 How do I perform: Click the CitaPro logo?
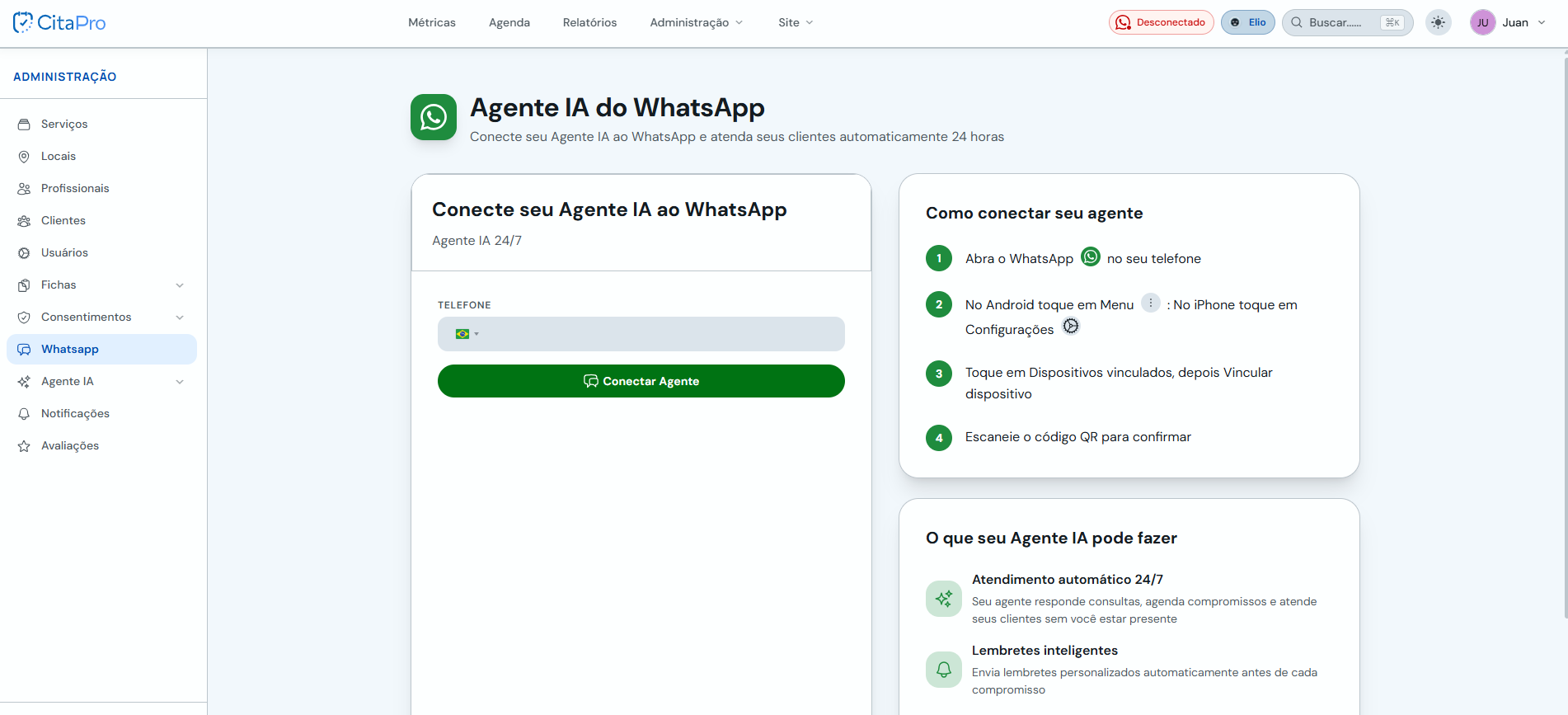tap(59, 22)
